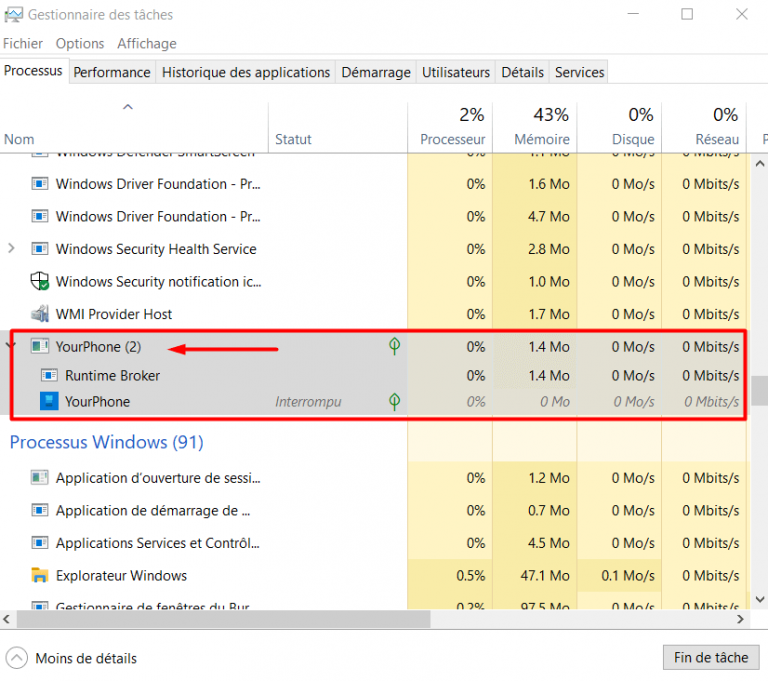Click the Task Manager title bar icon
Screen dimensions: 768x681
click(x=13, y=15)
